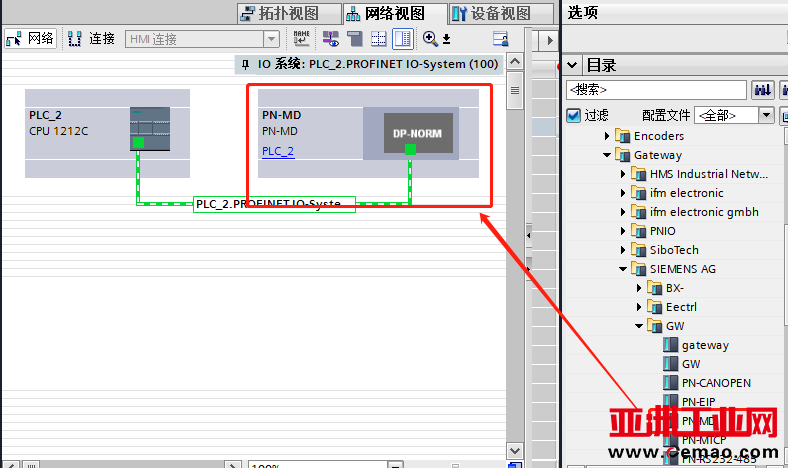
Task: Select the PLC_2.PROFINET IO-System network label
Action: 274,204
